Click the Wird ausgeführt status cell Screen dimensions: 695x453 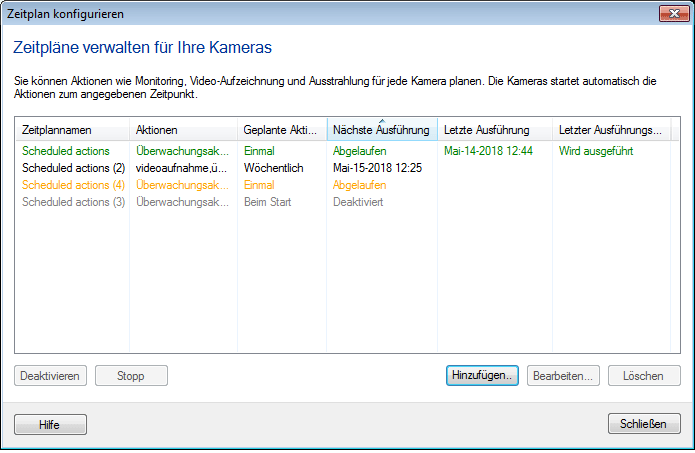598,151
